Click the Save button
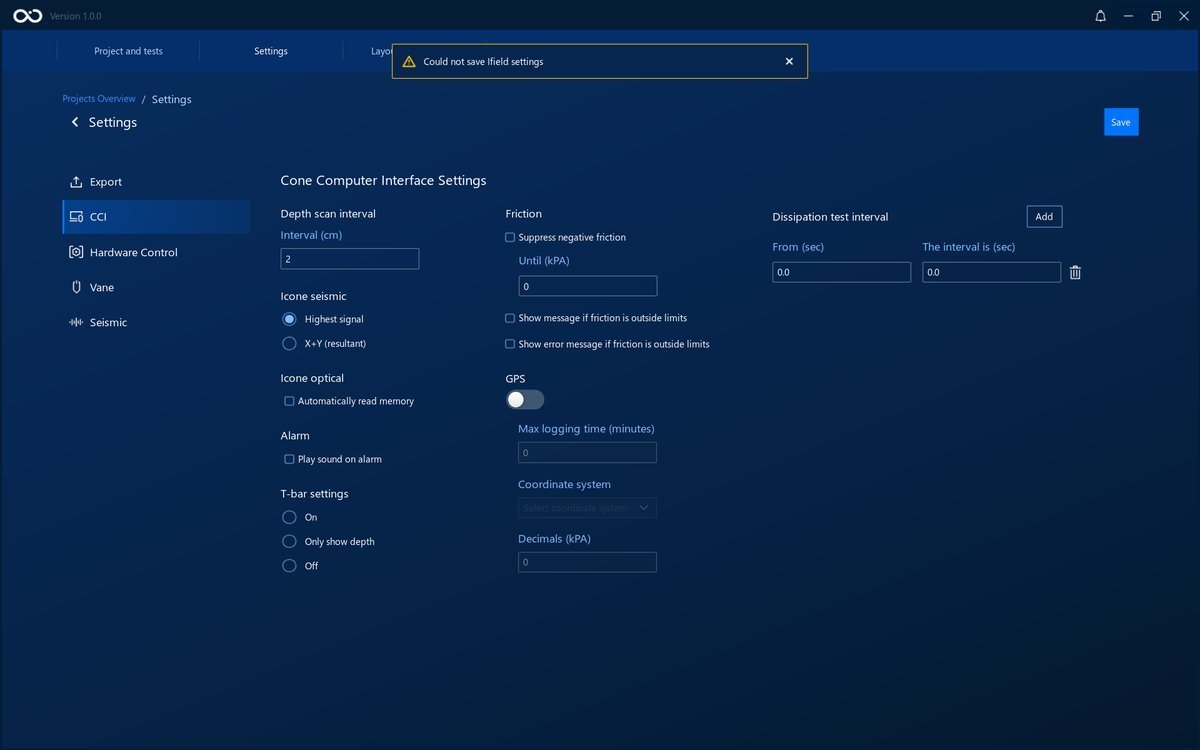Image resolution: width=1200 pixels, height=750 pixels. tap(1121, 122)
